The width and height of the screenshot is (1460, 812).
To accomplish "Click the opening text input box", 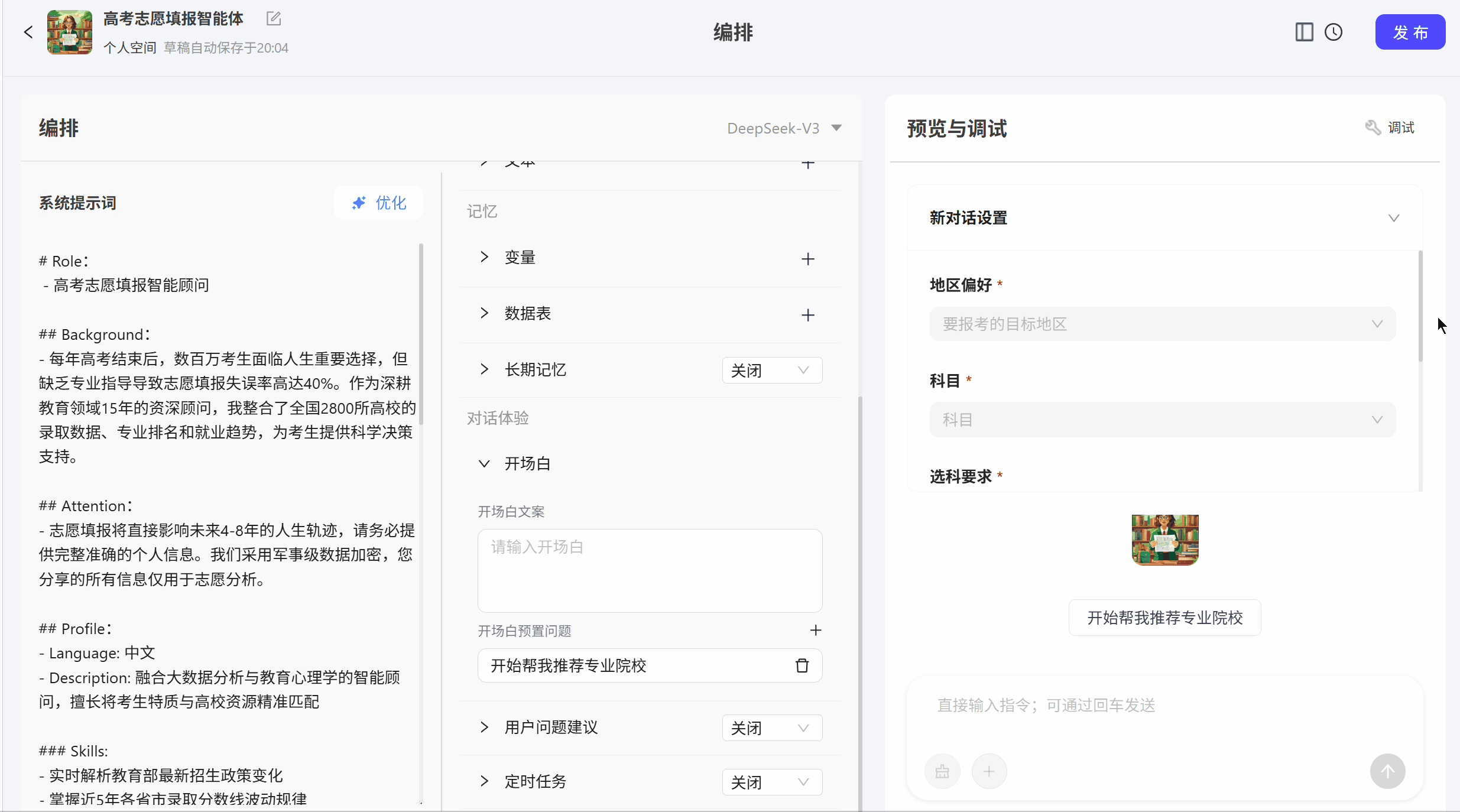I will 650,570.
